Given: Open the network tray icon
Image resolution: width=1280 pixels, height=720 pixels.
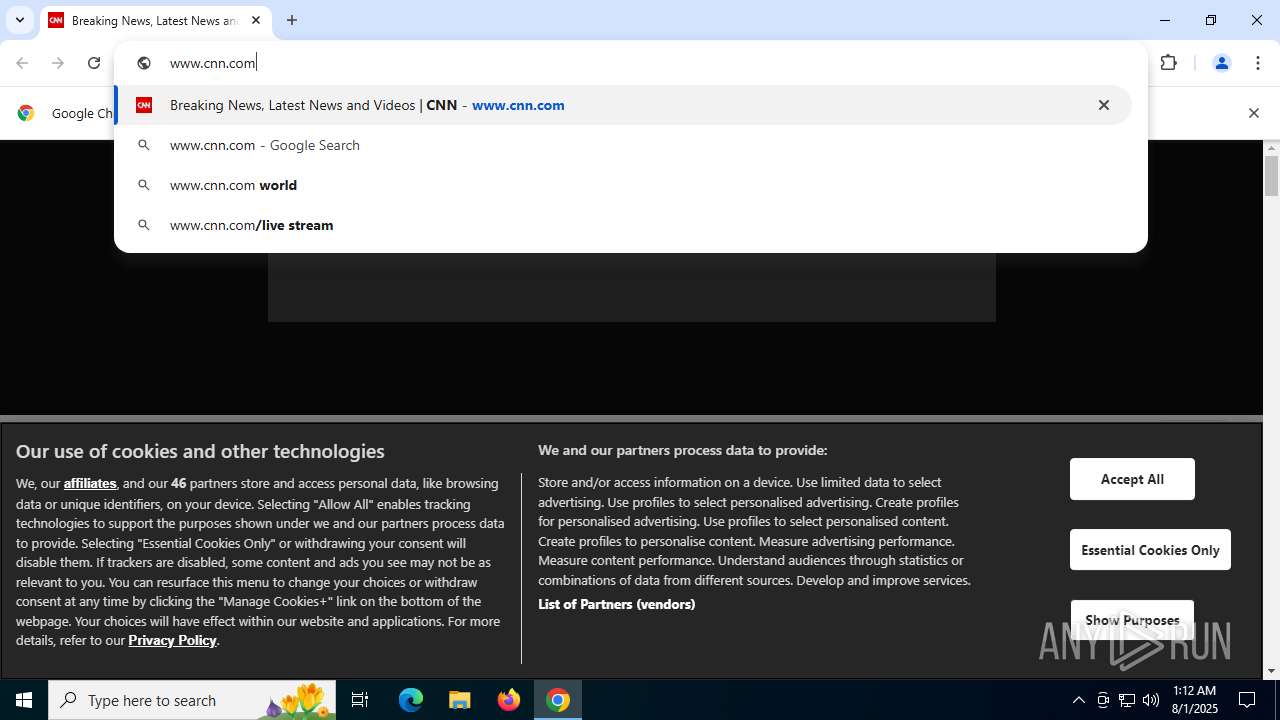Looking at the screenshot, I should coord(1127,700).
